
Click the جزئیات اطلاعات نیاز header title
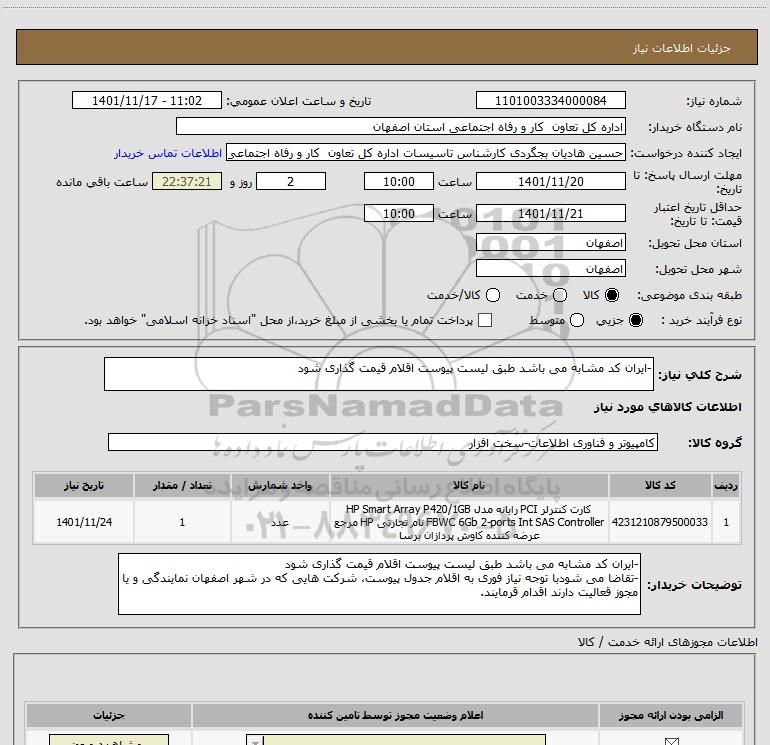click(x=681, y=48)
